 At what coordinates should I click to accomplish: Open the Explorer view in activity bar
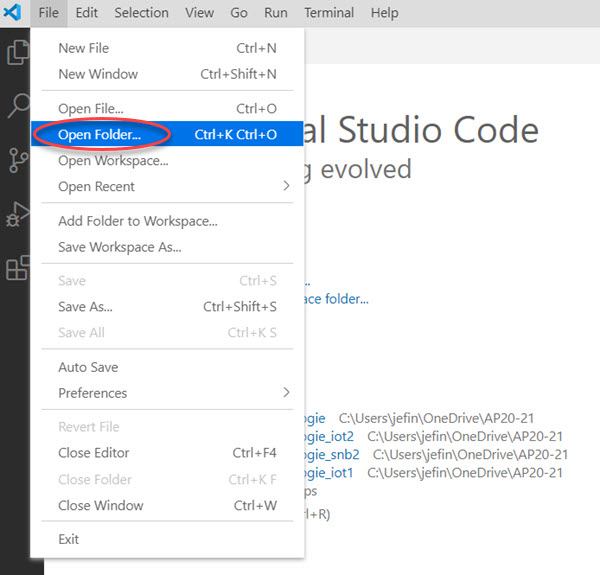coord(18,52)
